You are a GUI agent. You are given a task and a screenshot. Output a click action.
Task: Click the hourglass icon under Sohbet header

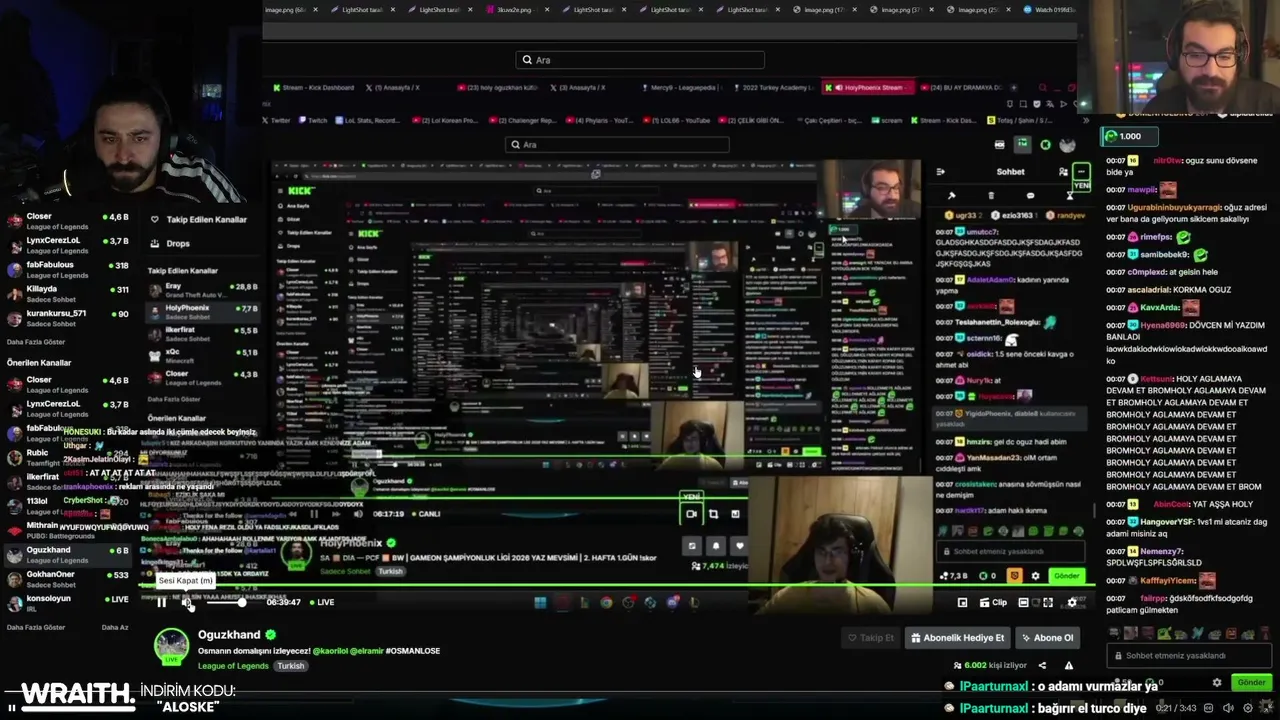[x=1069, y=196]
